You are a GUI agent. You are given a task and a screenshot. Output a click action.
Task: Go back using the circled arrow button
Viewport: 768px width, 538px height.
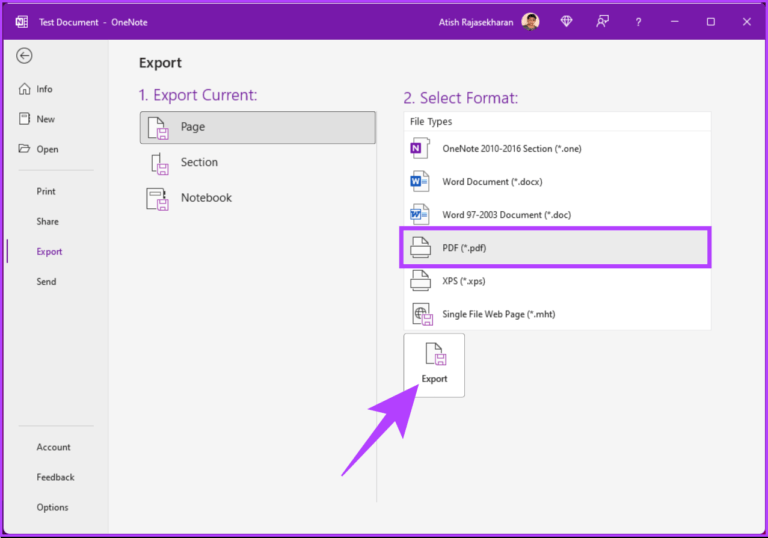click(x=24, y=56)
